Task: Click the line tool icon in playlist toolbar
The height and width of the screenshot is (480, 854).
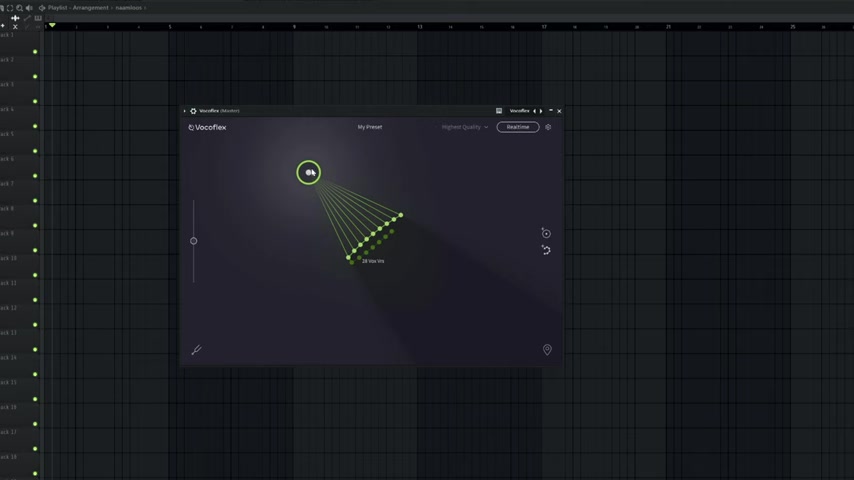Action: pyautogui.click(x=27, y=18)
